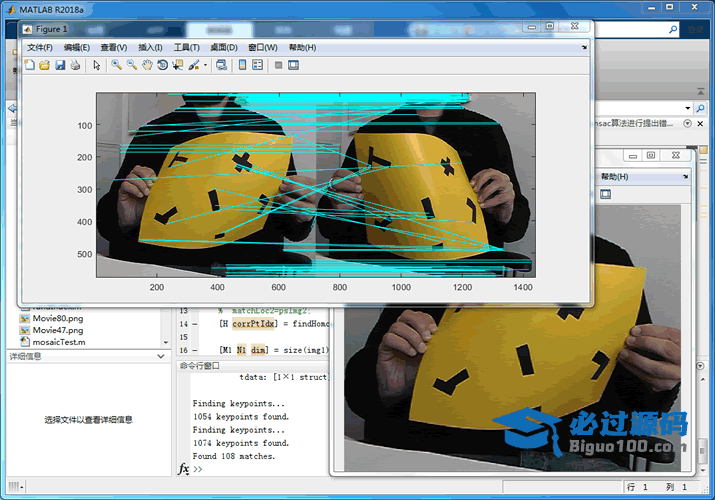Toggle Insert Colorbar in figure toolbar

point(242,65)
